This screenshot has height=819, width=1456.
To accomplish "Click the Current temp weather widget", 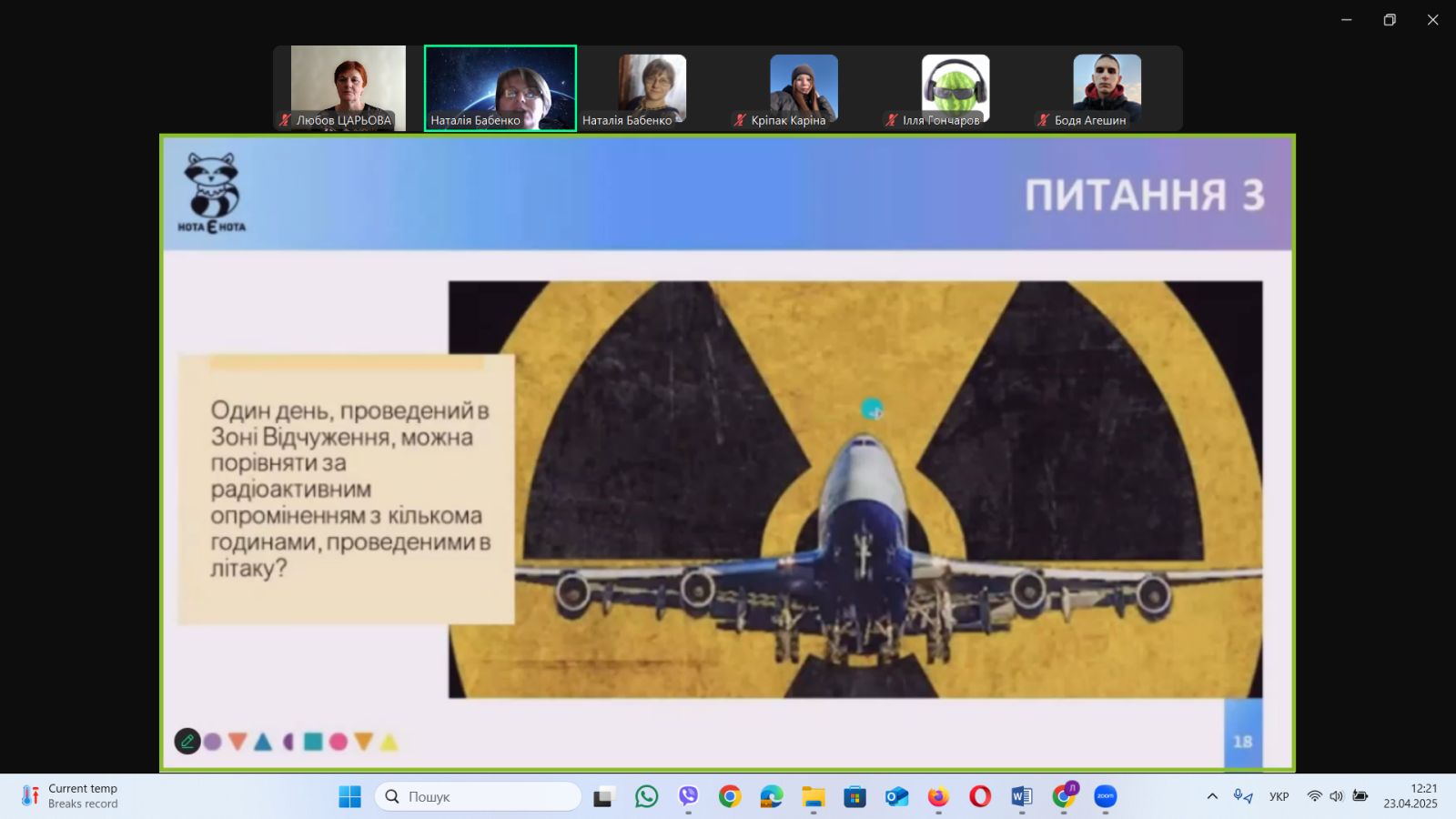I will (71, 796).
